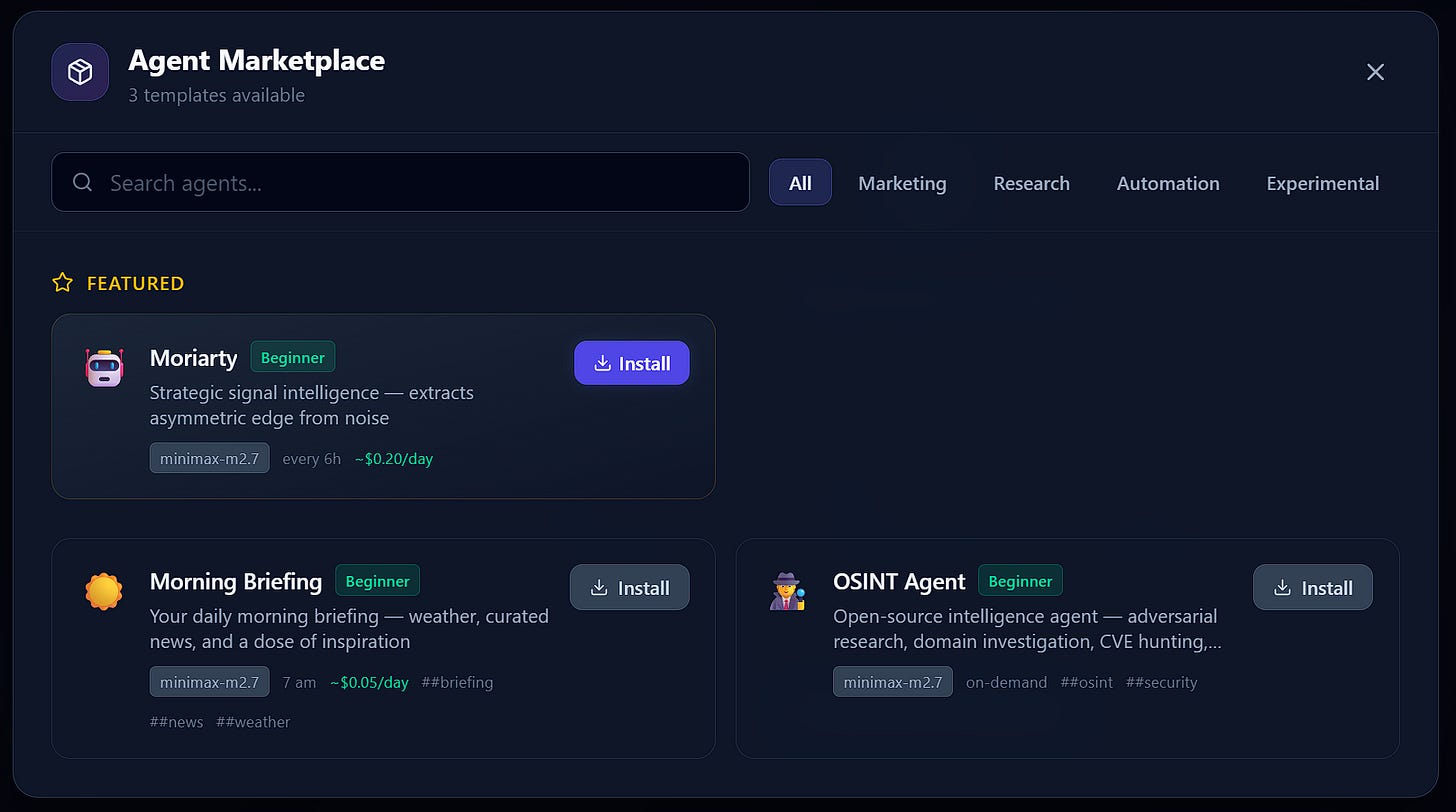Install the Morning Briefing agent
This screenshot has width=1456, height=812.
[x=630, y=587]
